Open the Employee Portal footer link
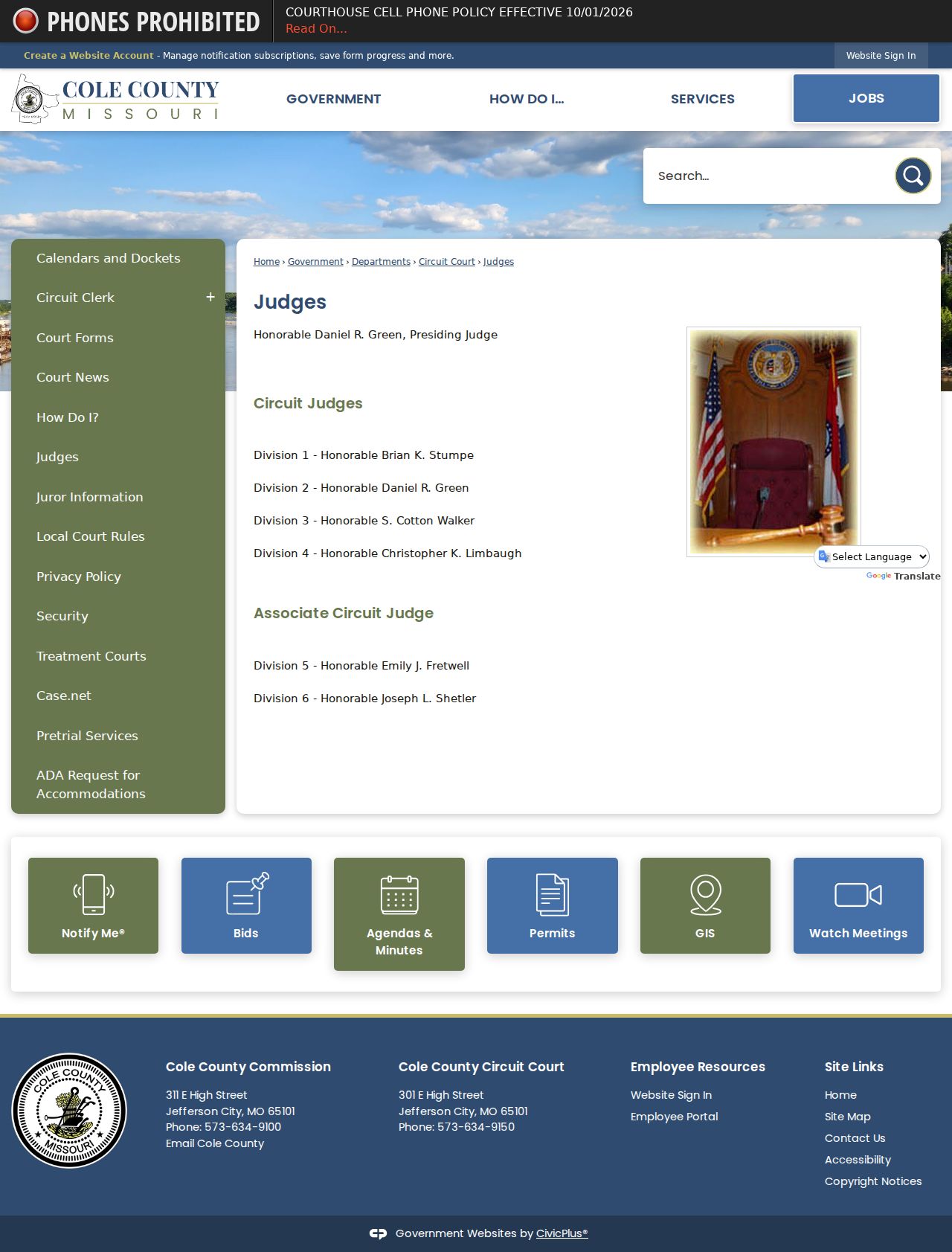 [675, 1116]
